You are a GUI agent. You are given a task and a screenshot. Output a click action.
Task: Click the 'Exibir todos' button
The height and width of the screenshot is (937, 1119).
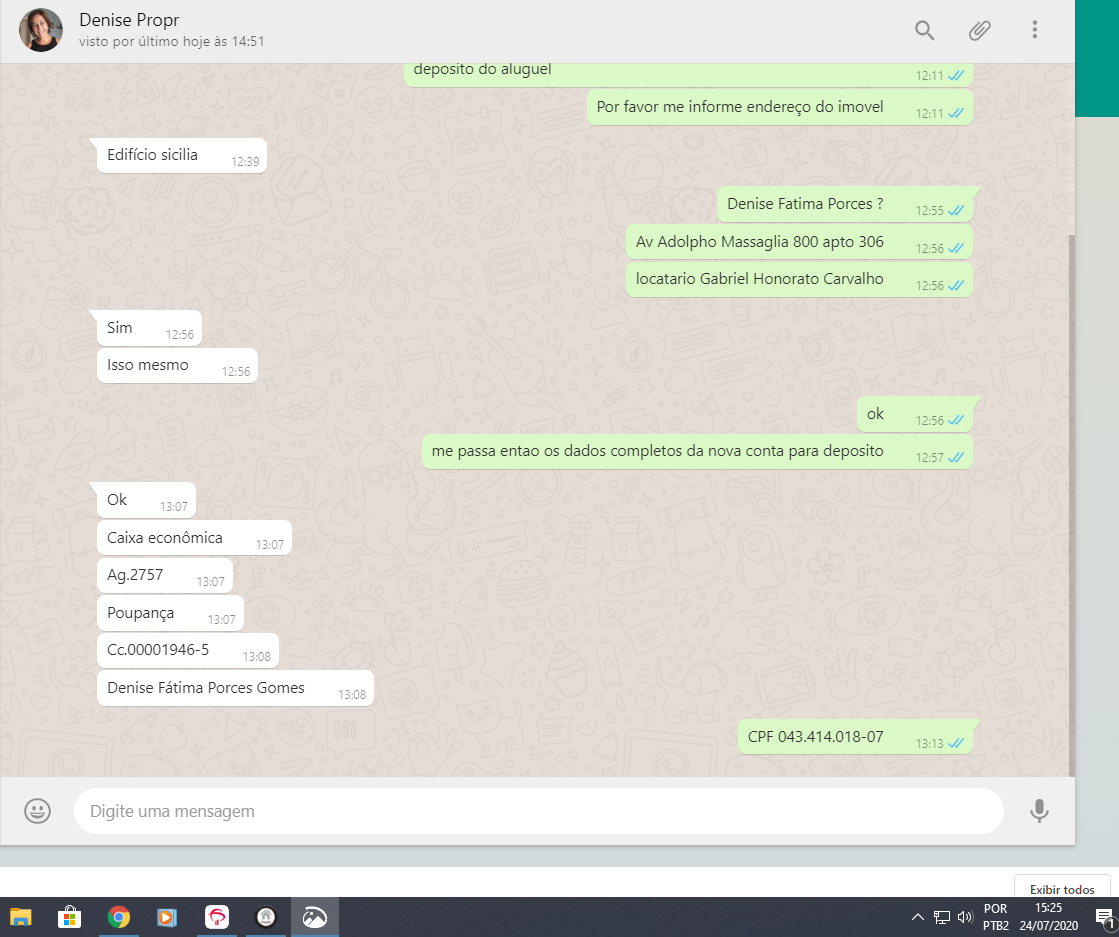point(1062,889)
